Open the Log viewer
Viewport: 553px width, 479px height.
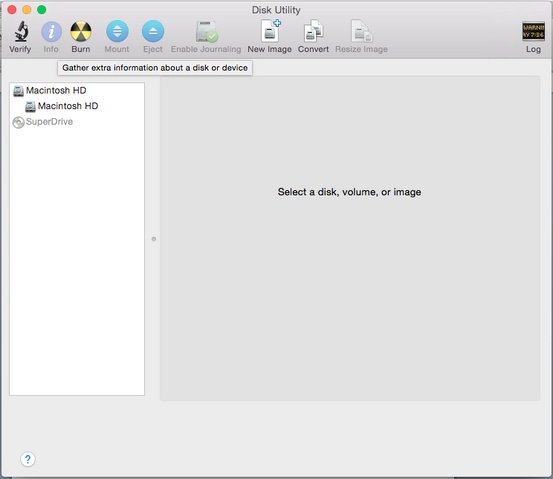(x=533, y=31)
